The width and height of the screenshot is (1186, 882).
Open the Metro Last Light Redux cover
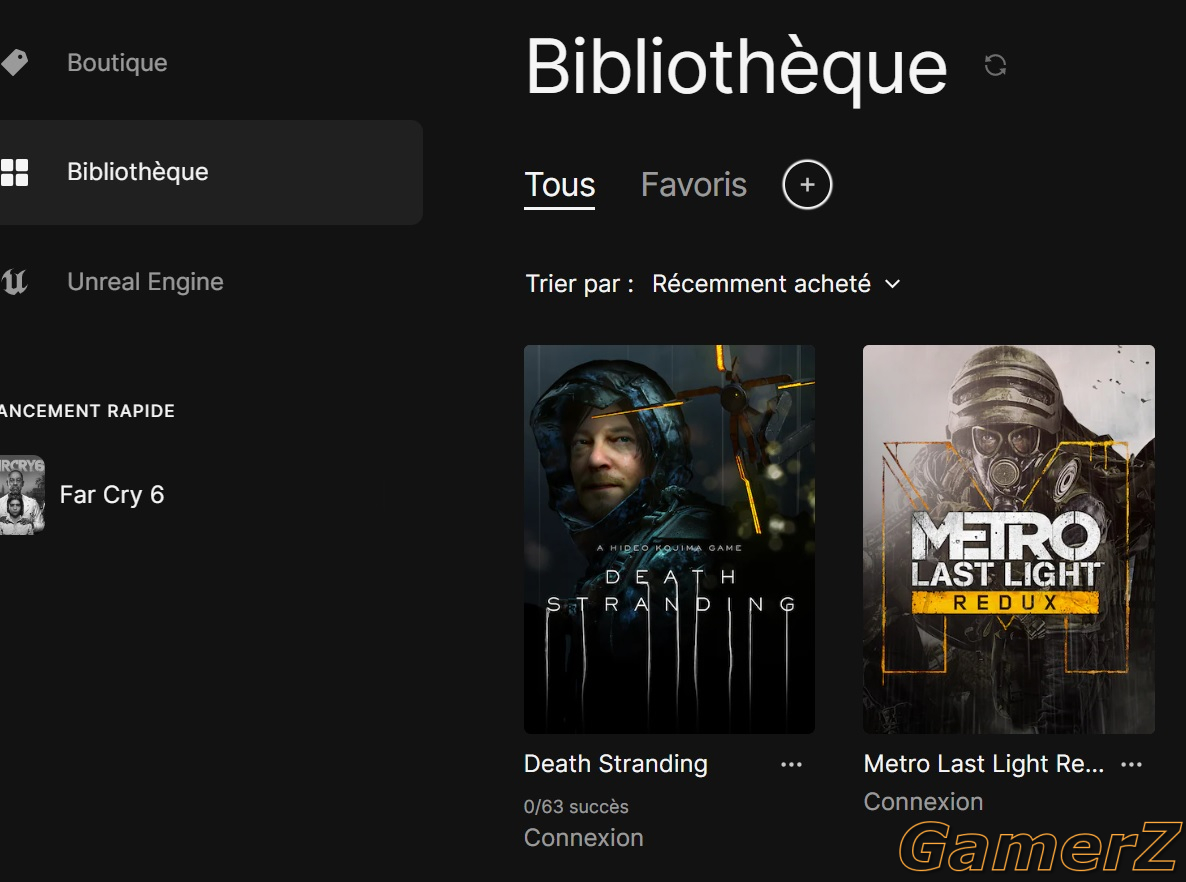tap(1009, 539)
